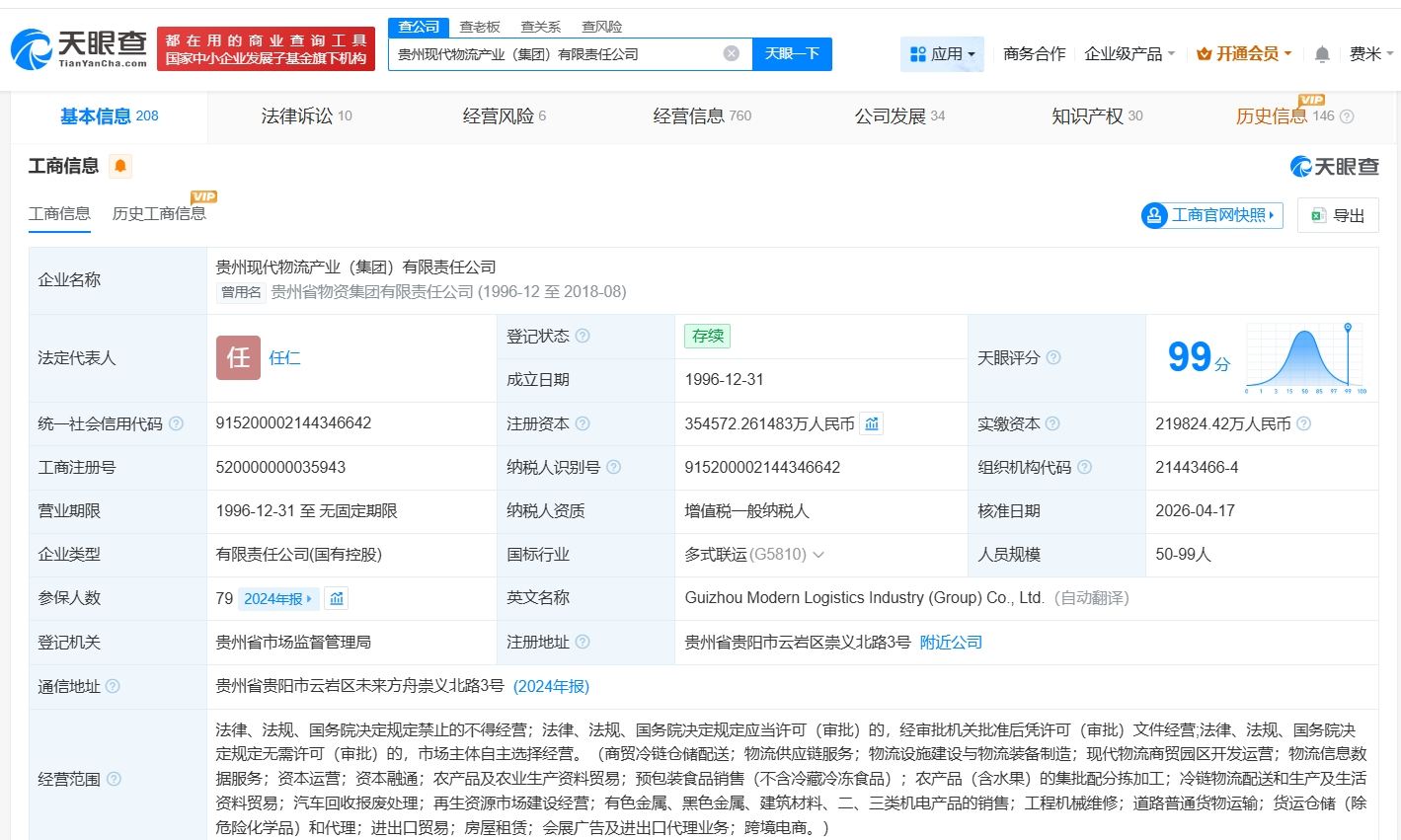Open chart icon next to insured count
The width and height of the screenshot is (1401, 840).
coord(336,598)
